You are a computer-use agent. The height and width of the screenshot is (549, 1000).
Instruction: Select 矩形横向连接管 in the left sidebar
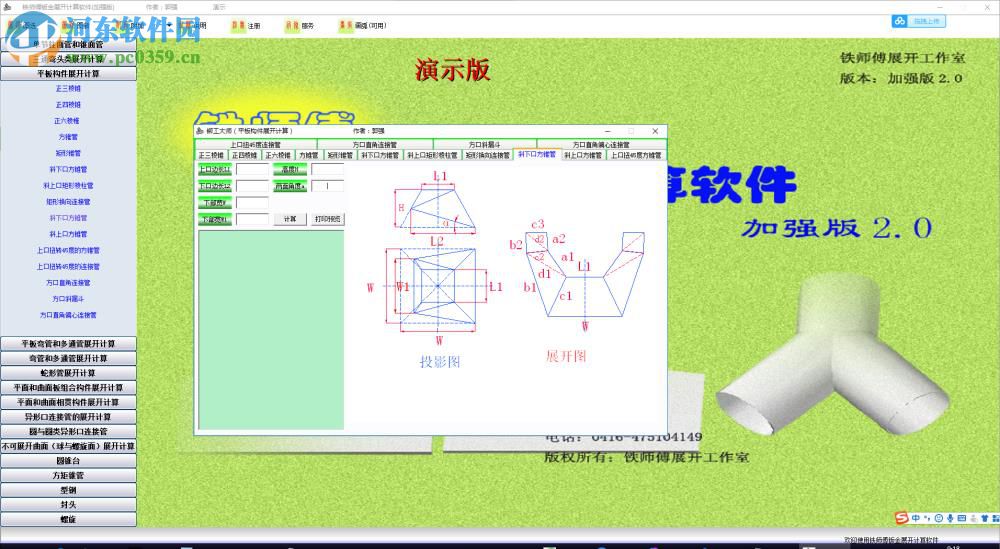point(68,201)
